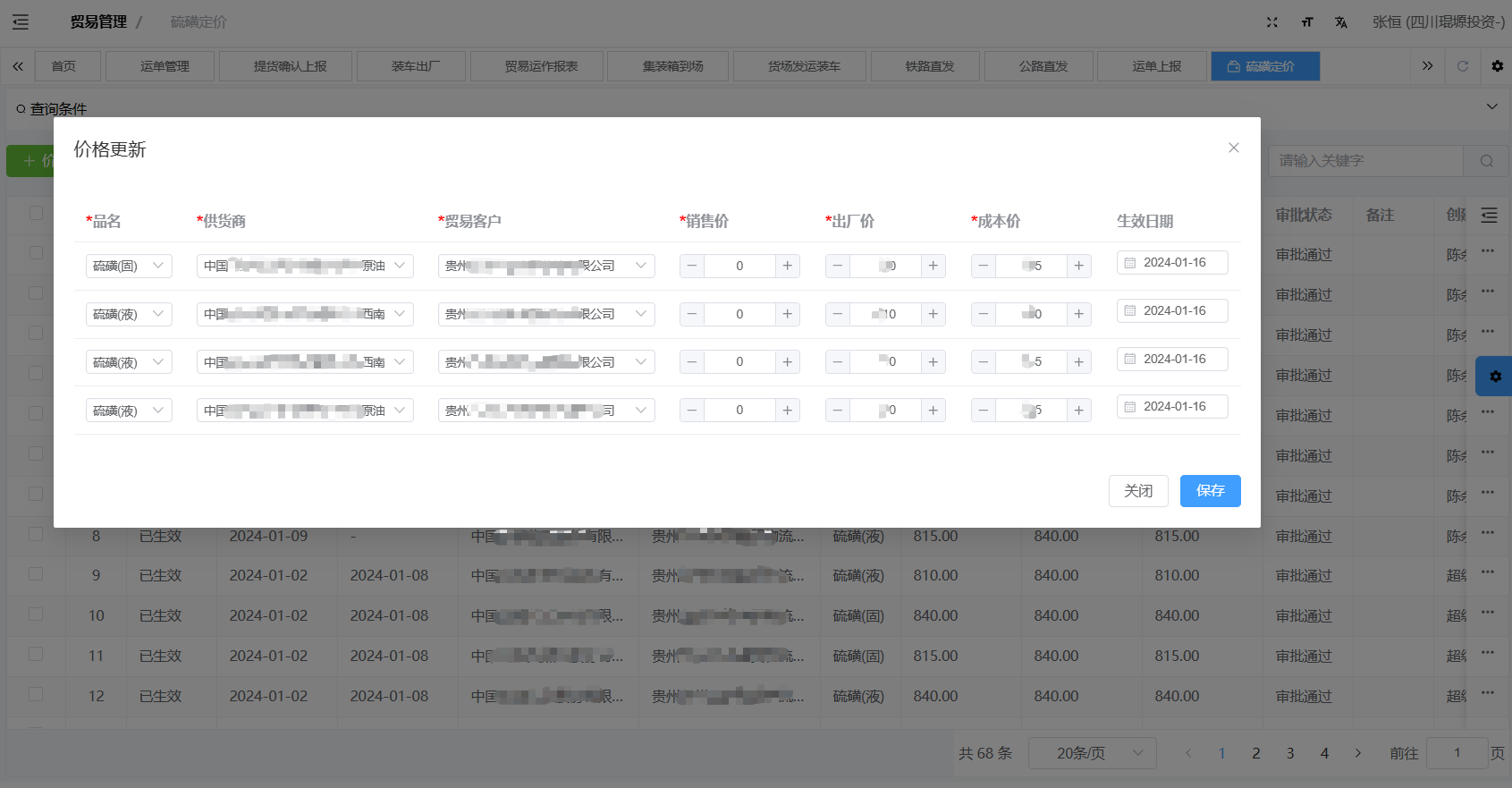Screen dimensions: 1512x788
Task: Increase first row 销售价 with plus button
Action: pyautogui.click(x=787, y=266)
